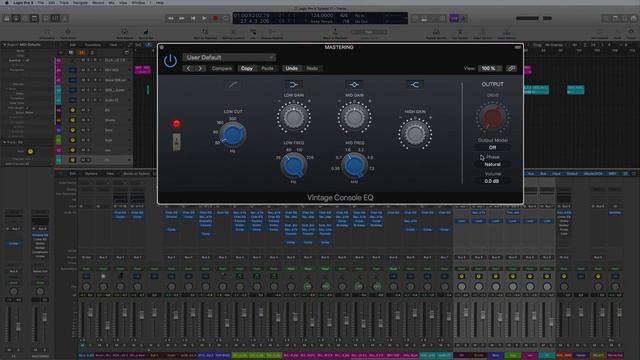This screenshot has width=640, height=360.
Task: Open the View 100 % size dropdown
Action: pyautogui.click(x=489, y=69)
